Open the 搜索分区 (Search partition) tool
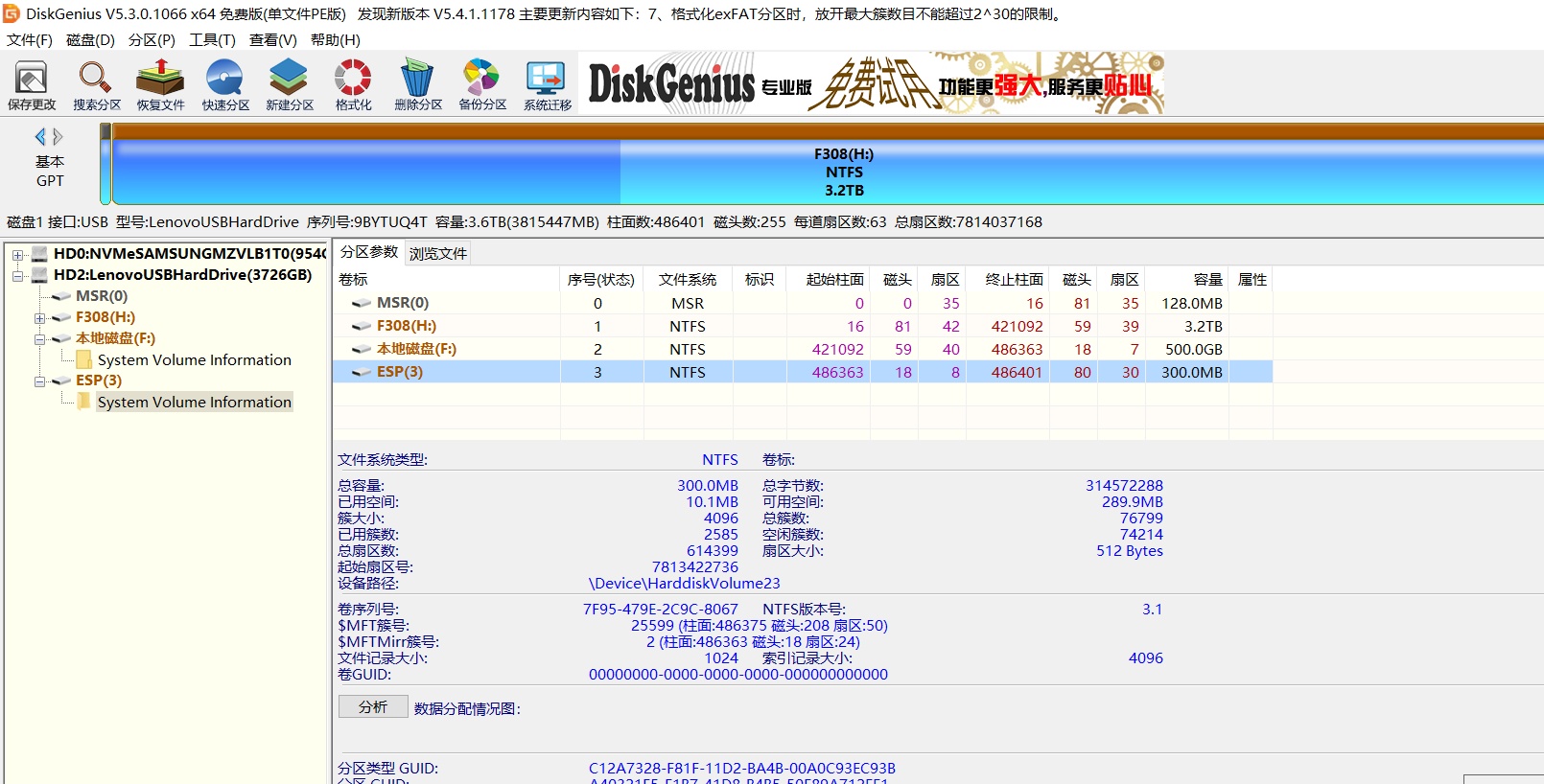Image resolution: width=1544 pixels, height=784 pixels. click(x=97, y=84)
